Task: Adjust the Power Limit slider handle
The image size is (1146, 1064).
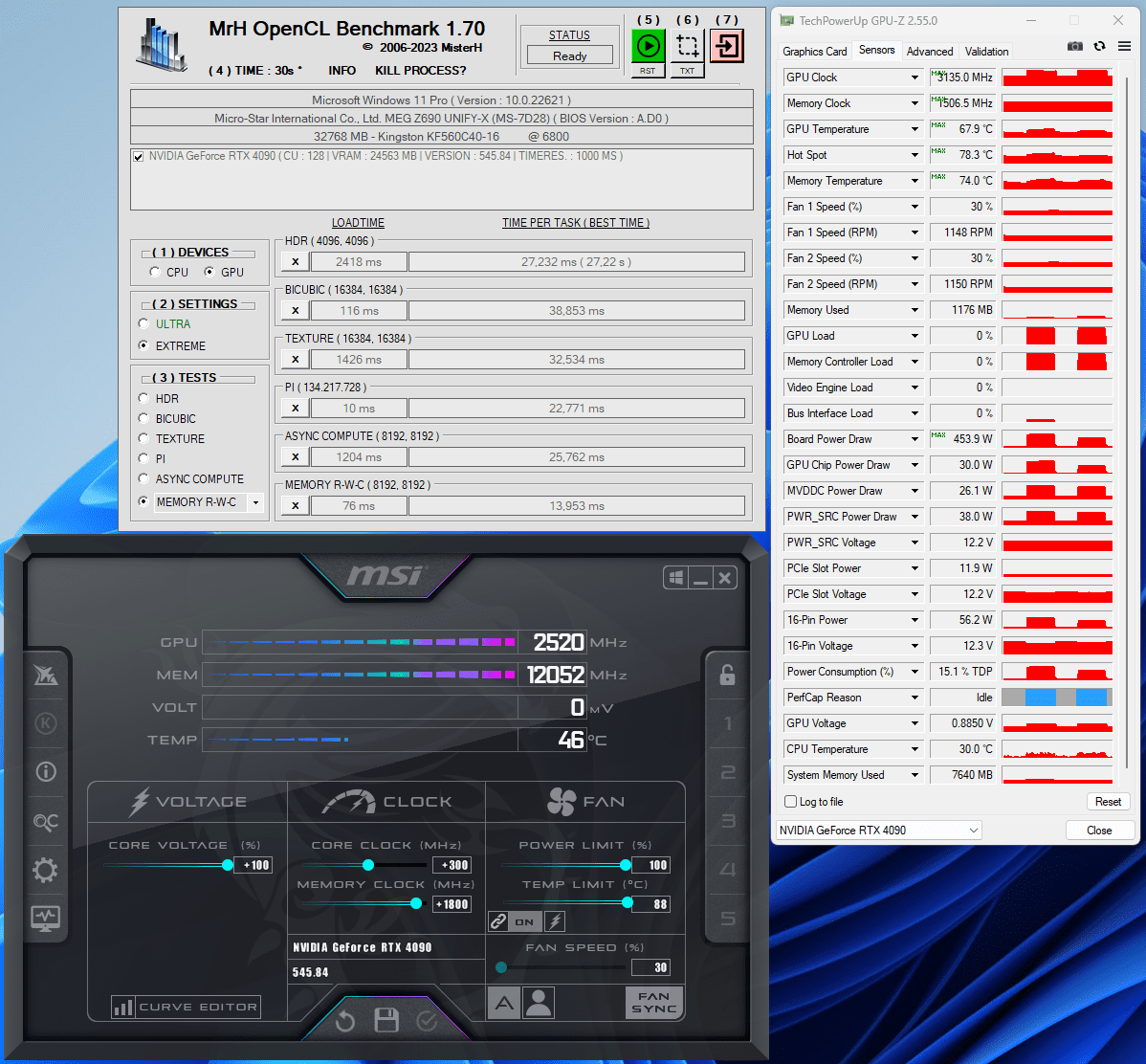Action: click(626, 865)
